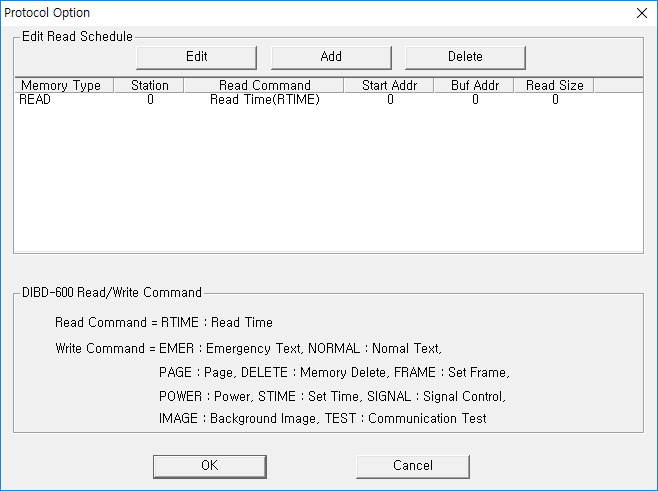Click the Station column header
The height and width of the screenshot is (491, 658).
[150, 86]
